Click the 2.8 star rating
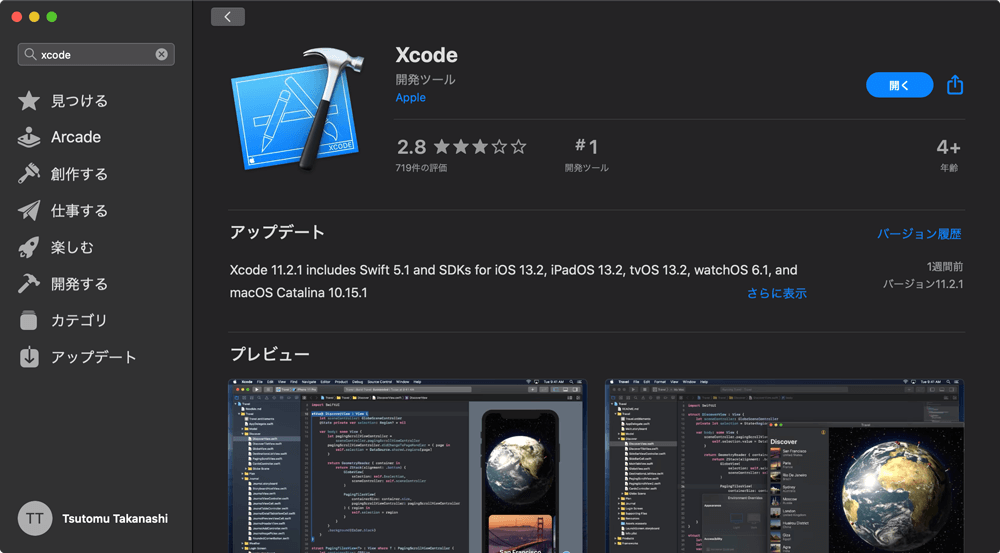This screenshot has height=553, width=1000. click(461, 147)
